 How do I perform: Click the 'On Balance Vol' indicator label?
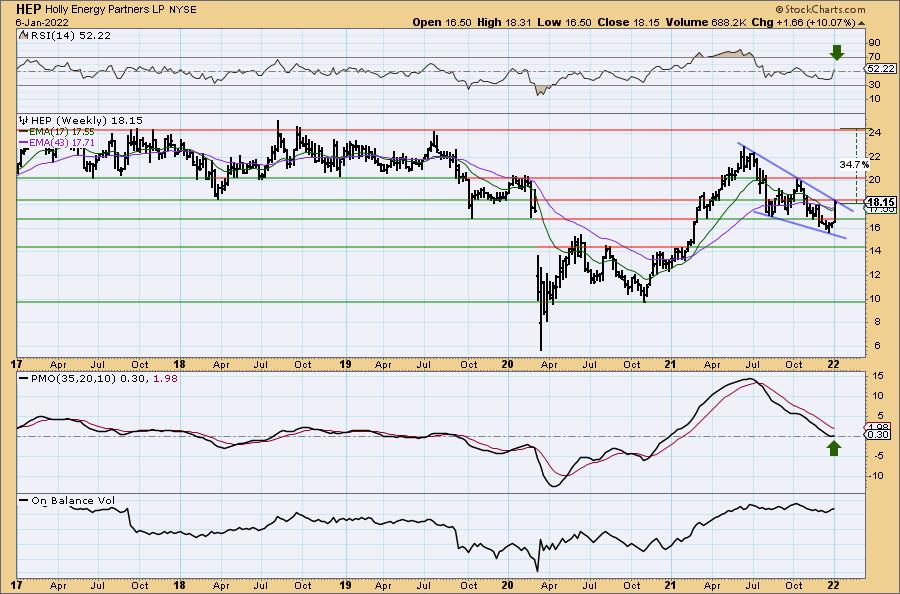[x=73, y=500]
